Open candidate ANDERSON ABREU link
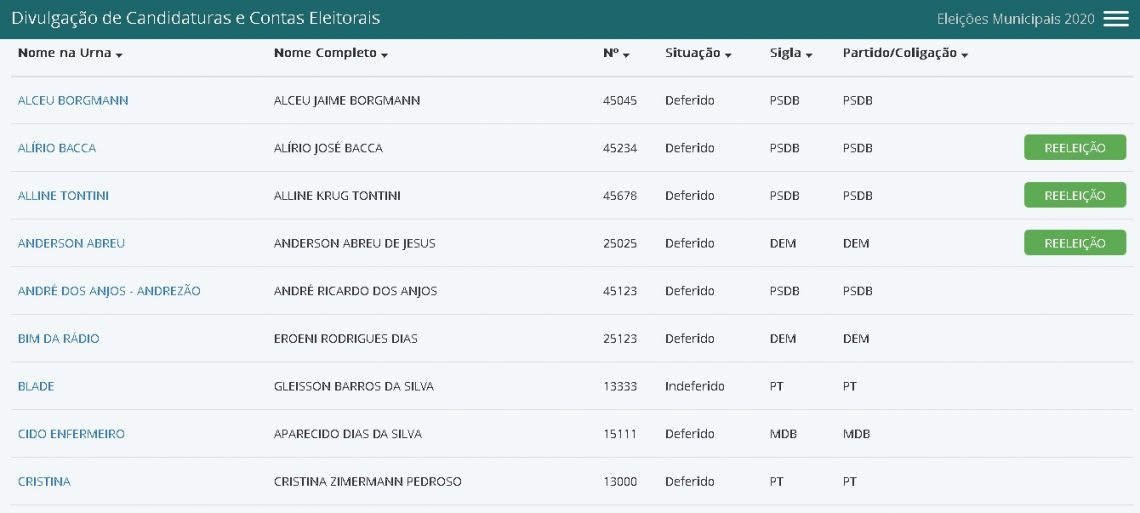1140x513 pixels. [71, 243]
